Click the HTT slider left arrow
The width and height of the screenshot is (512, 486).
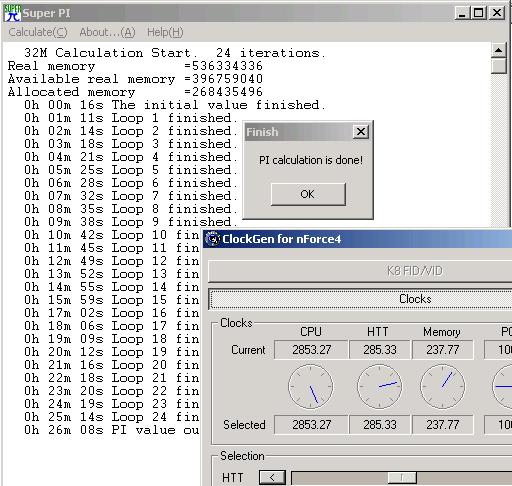pyautogui.click(x=272, y=478)
